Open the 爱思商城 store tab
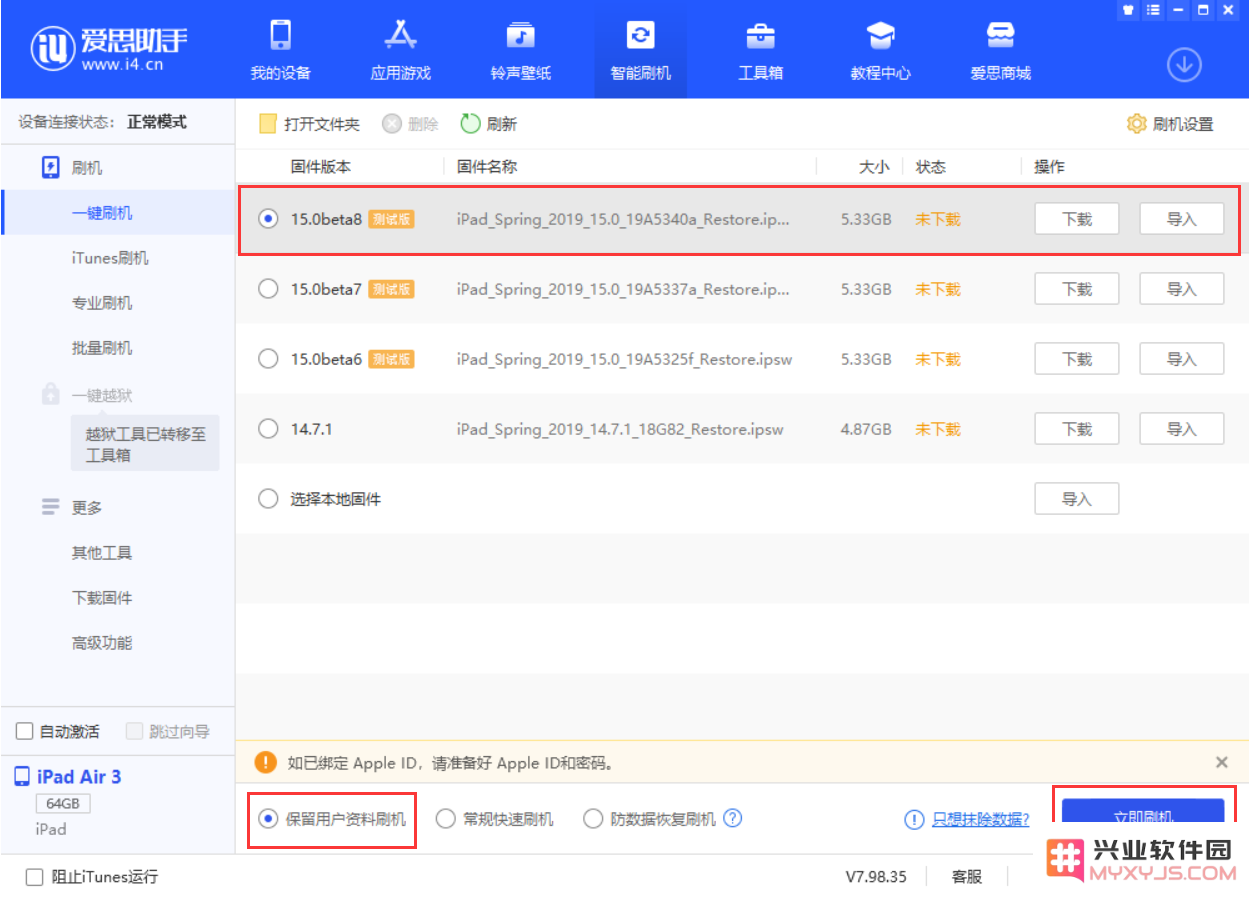Screen dimensions: 1249x897 (1000, 50)
